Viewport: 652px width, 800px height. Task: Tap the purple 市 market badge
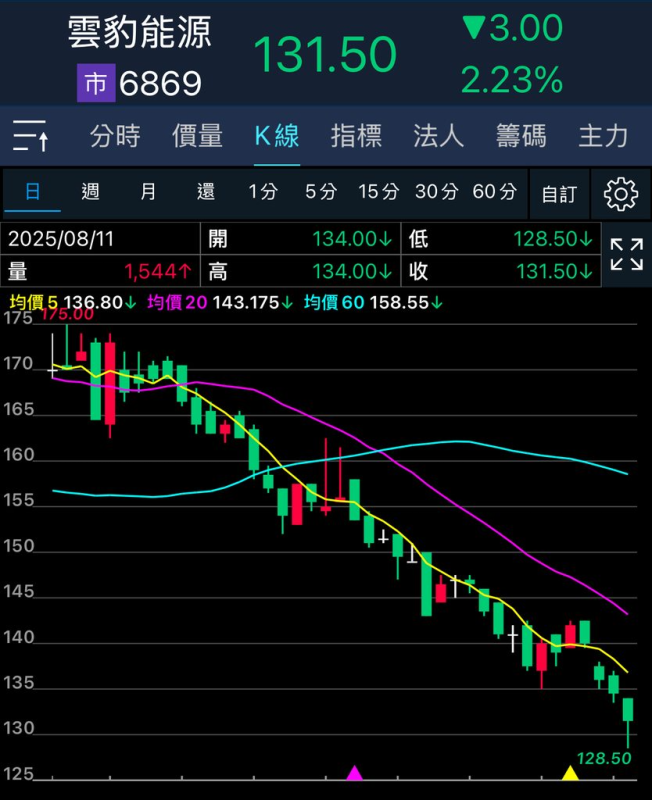point(95,84)
